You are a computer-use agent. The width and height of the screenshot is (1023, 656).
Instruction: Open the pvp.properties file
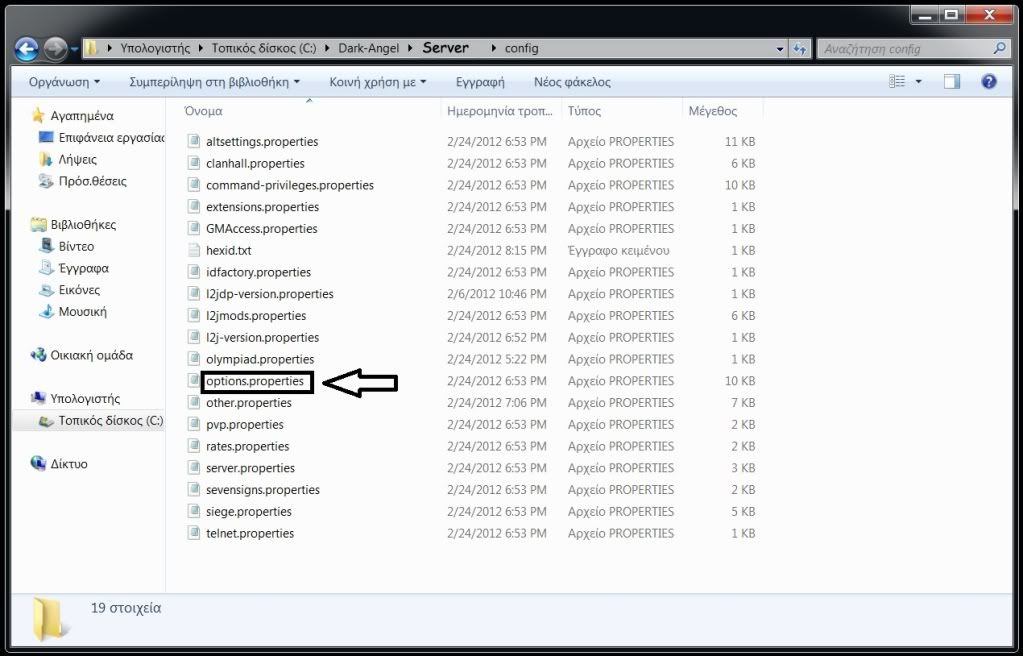point(243,423)
